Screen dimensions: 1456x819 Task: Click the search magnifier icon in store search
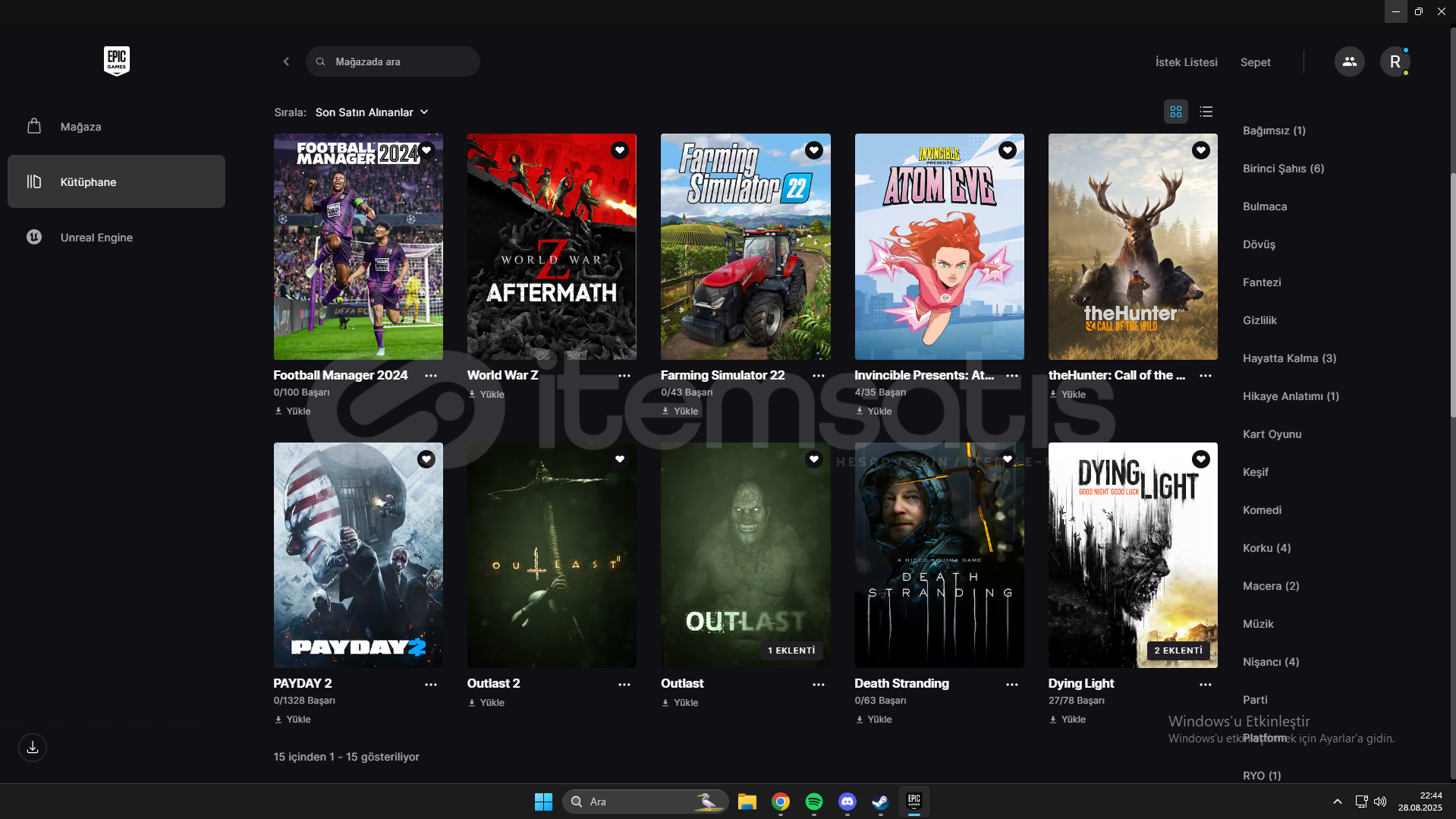tap(320, 61)
